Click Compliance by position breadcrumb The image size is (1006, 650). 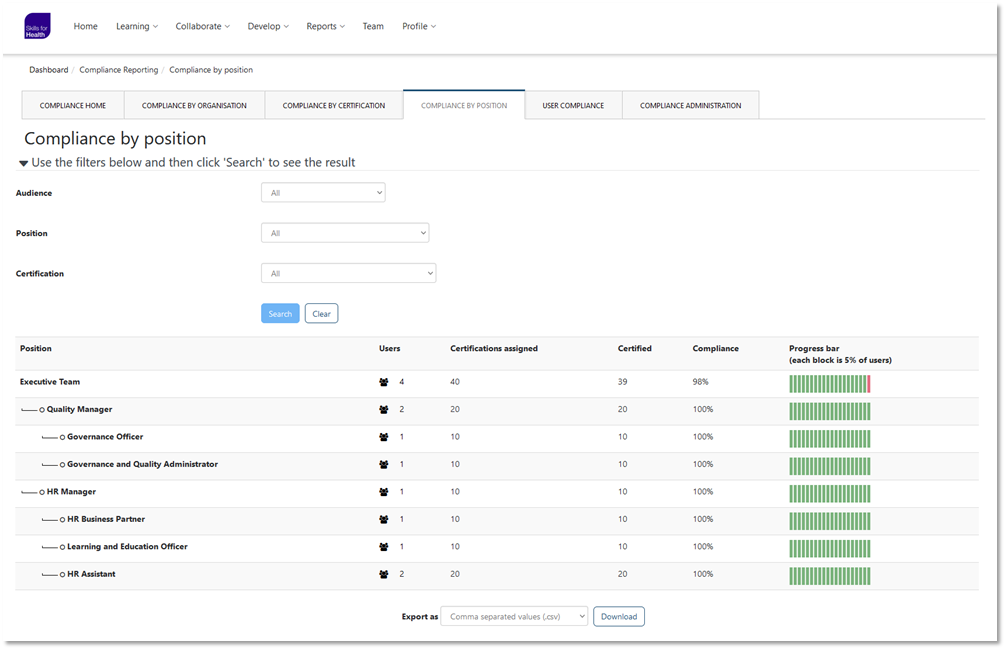click(x=211, y=70)
